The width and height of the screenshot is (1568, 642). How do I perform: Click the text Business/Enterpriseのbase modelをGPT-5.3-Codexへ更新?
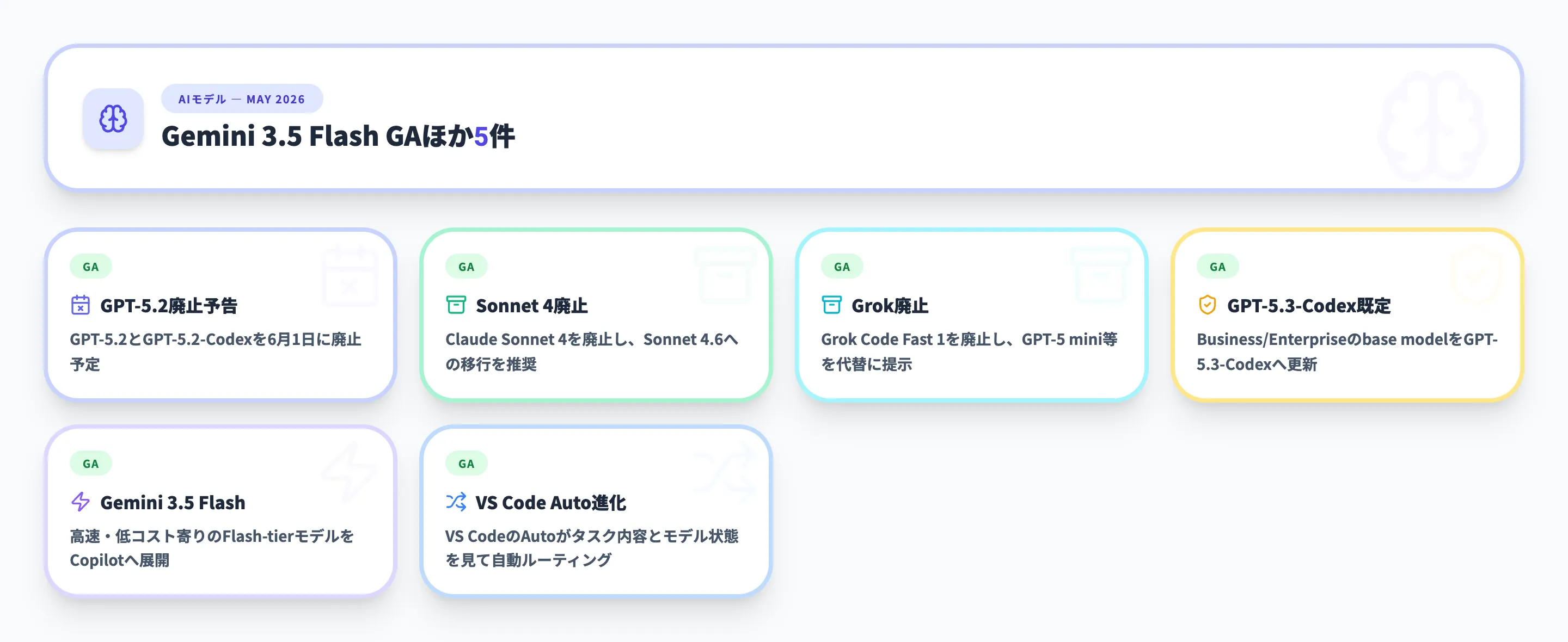click(1347, 351)
